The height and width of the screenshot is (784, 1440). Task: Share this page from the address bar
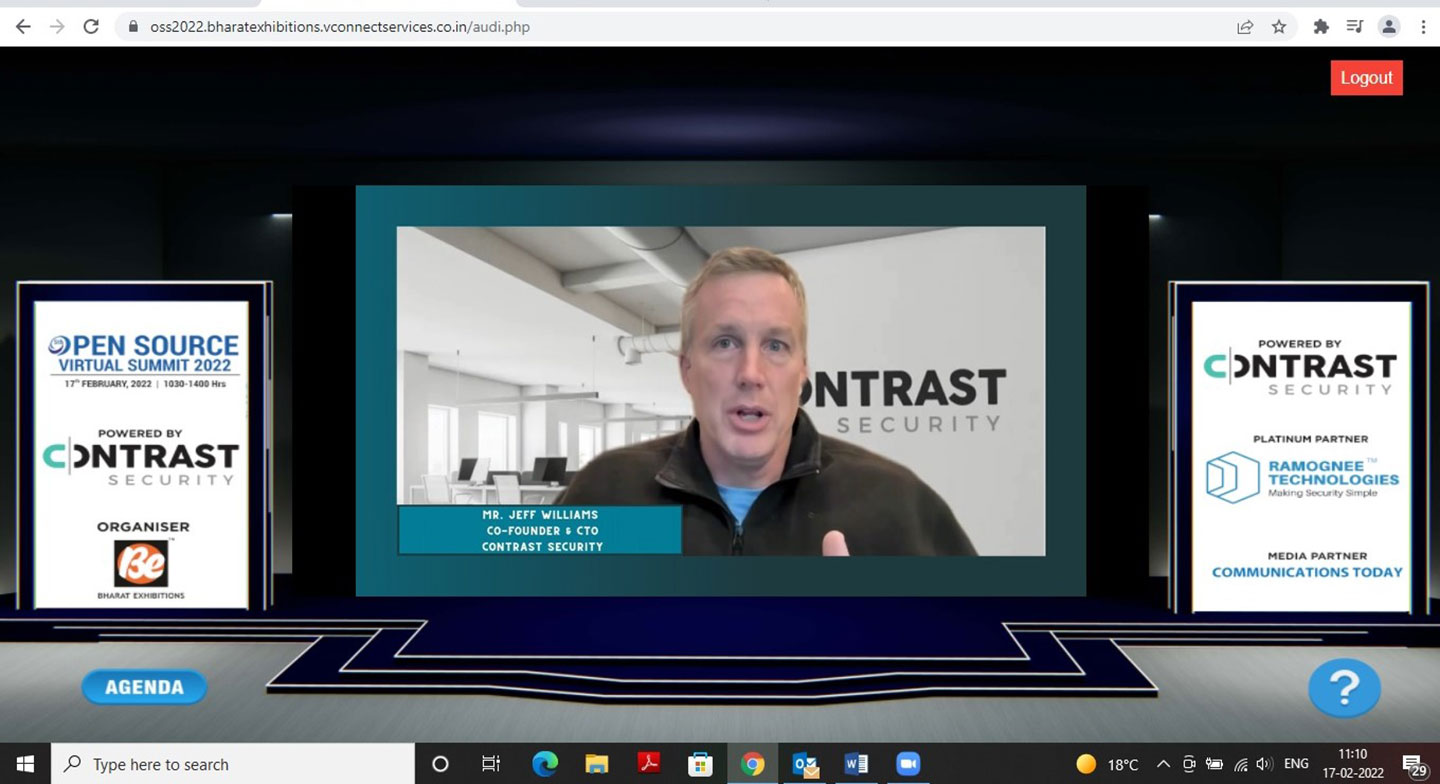click(x=1245, y=27)
